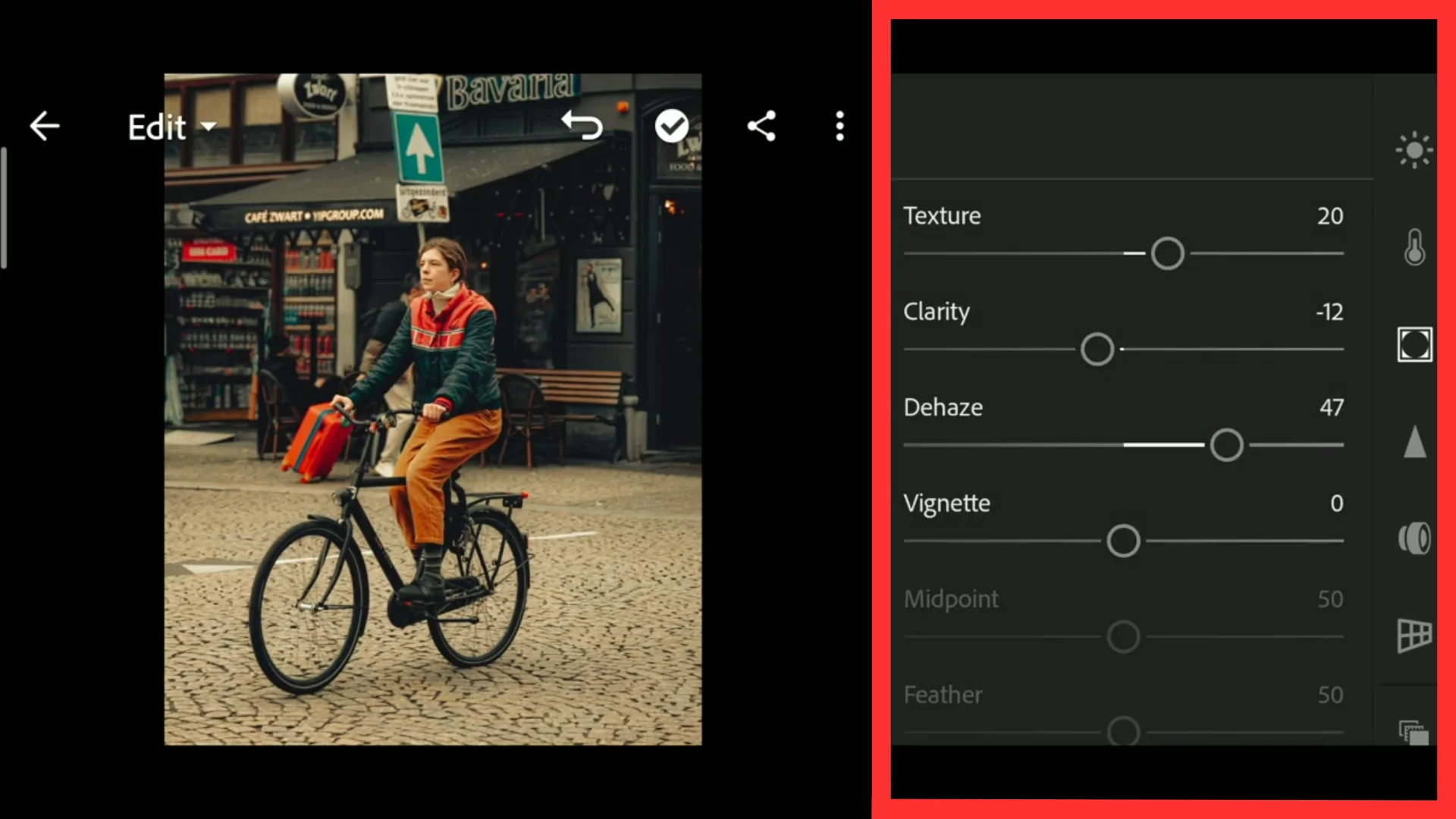The height and width of the screenshot is (819, 1456).
Task: Open the share icon
Action: click(761, 126)
